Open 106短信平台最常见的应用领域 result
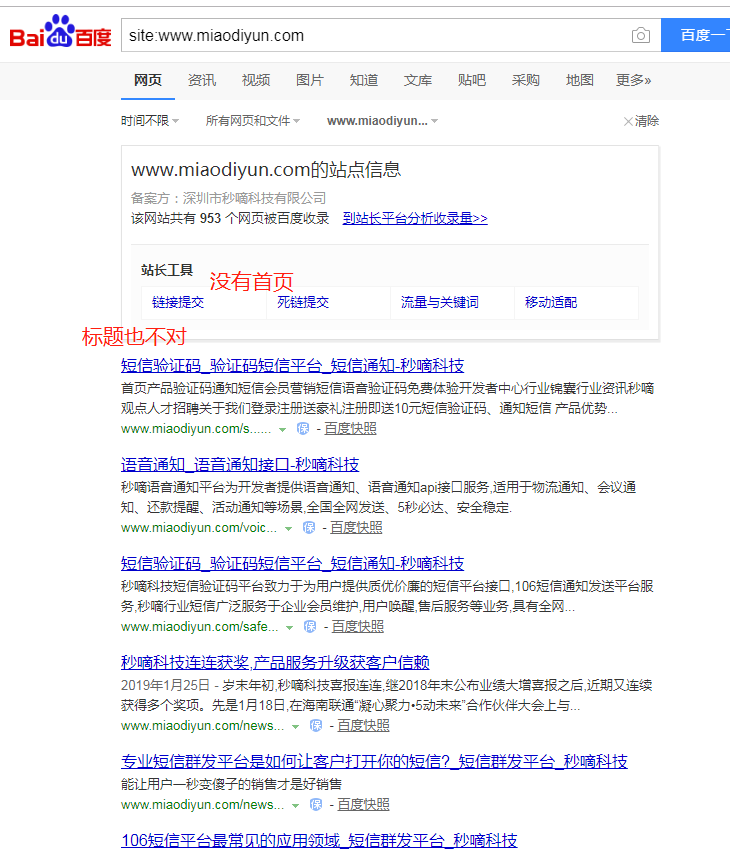The width and height of the screenshot is (730, 851). 319,840
